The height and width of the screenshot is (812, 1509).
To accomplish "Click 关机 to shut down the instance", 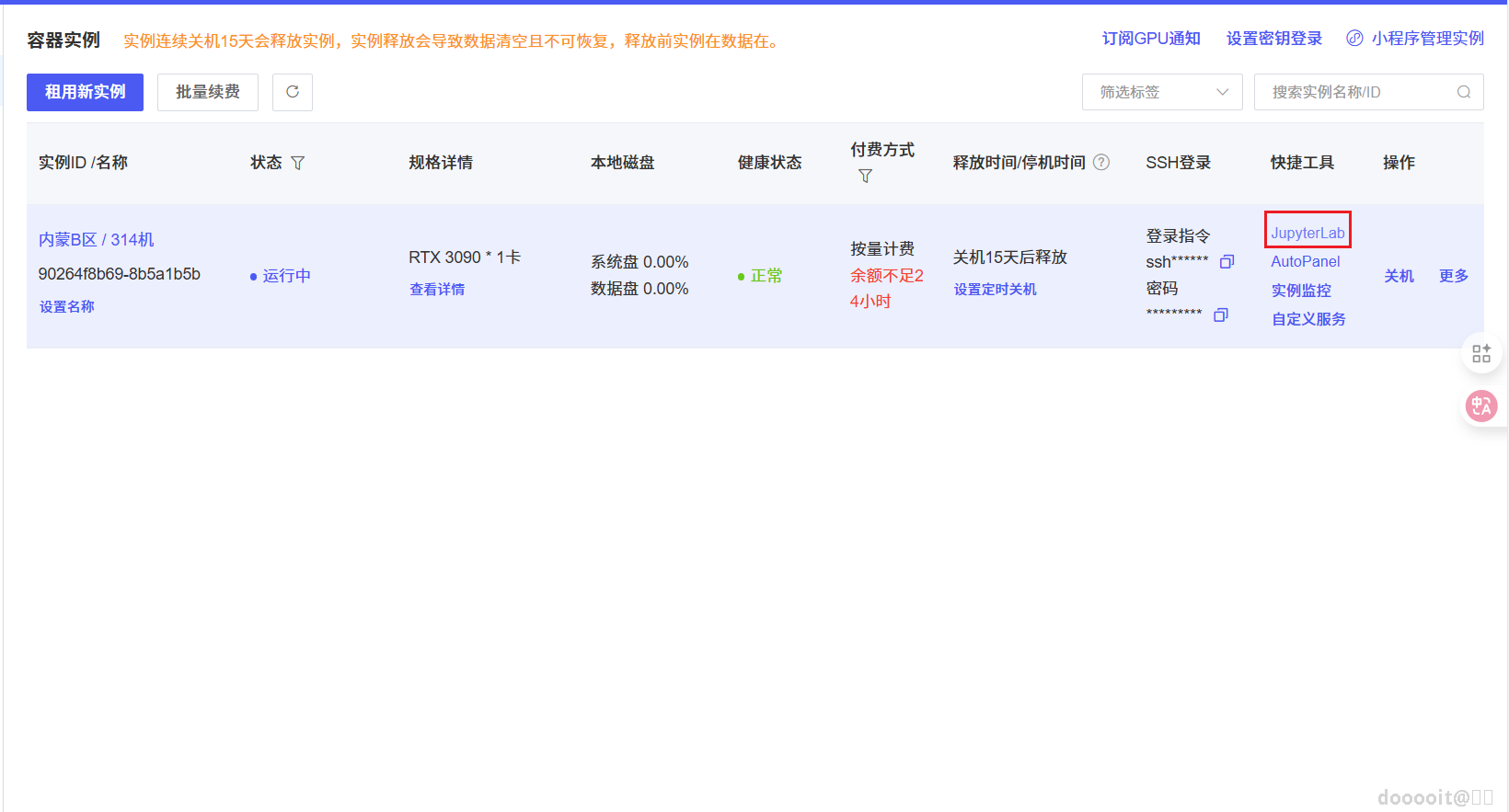I will pos(1399,276).
